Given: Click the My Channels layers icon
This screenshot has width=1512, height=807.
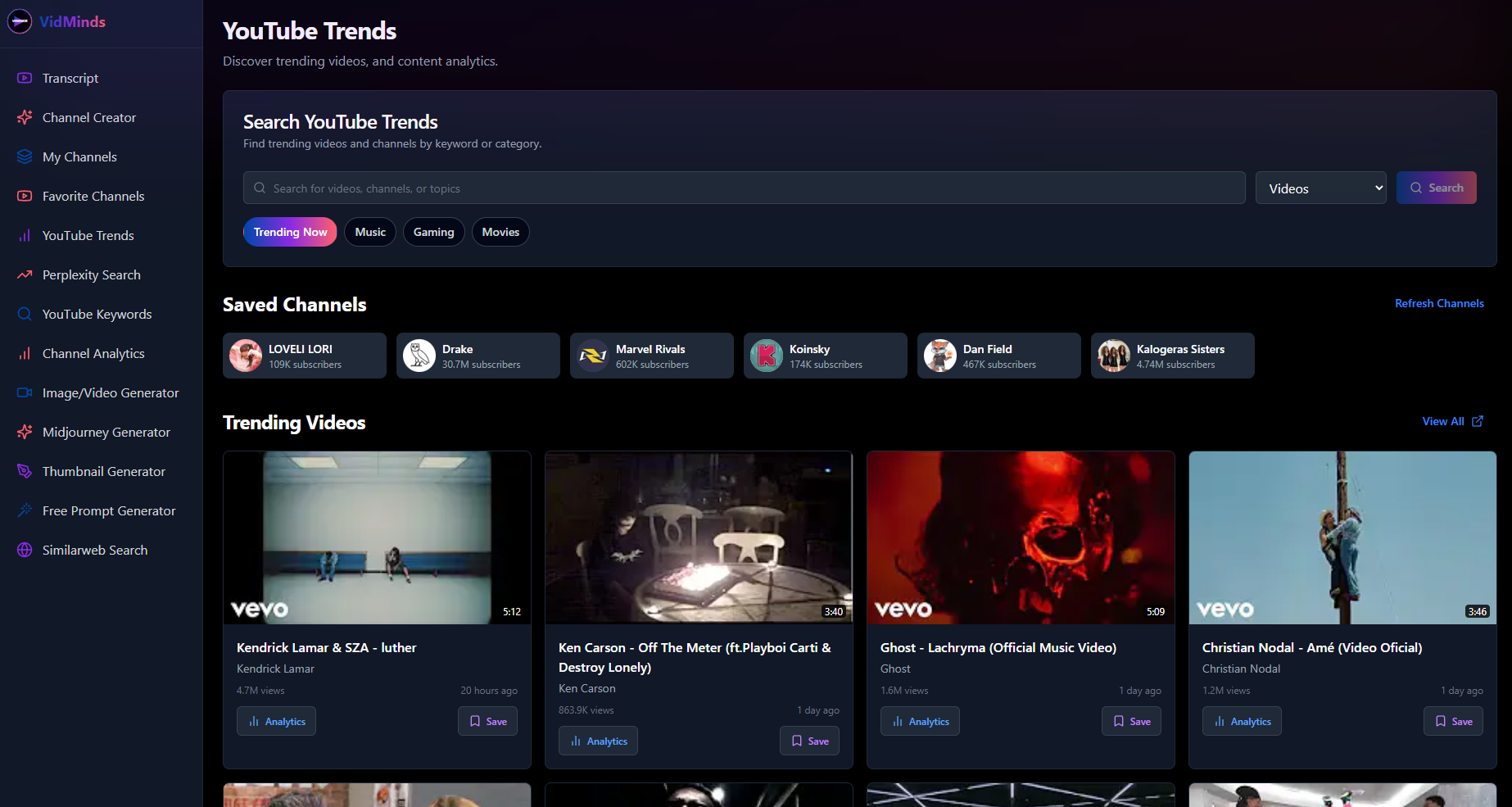Looking at the screenshot, I should click(25, 156).
